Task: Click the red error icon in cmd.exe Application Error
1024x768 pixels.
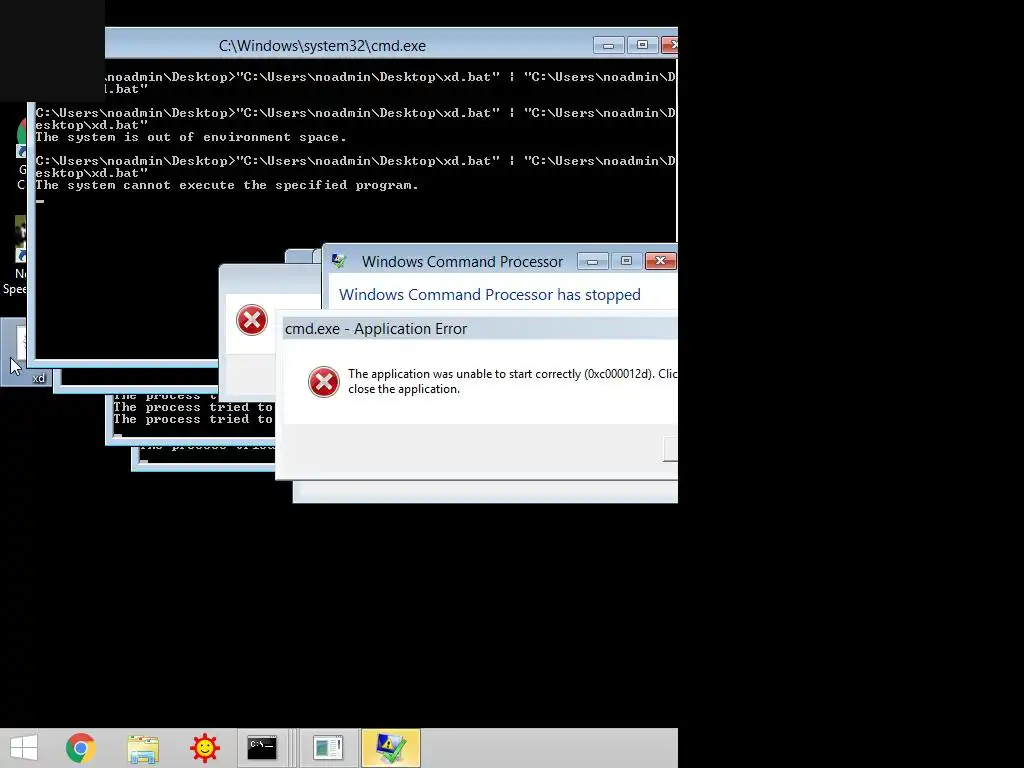Action: pyautogui.click(x=324, y=382)
